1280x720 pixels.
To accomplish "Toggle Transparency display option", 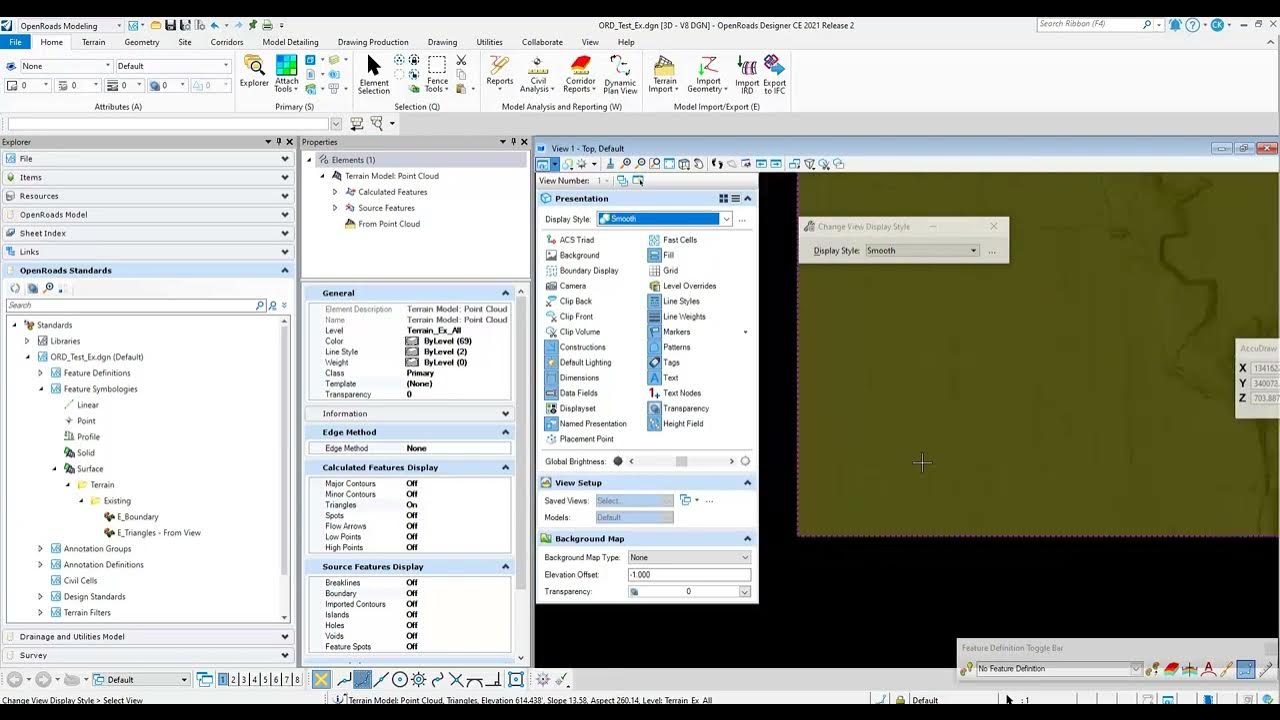I will point(679,408).
